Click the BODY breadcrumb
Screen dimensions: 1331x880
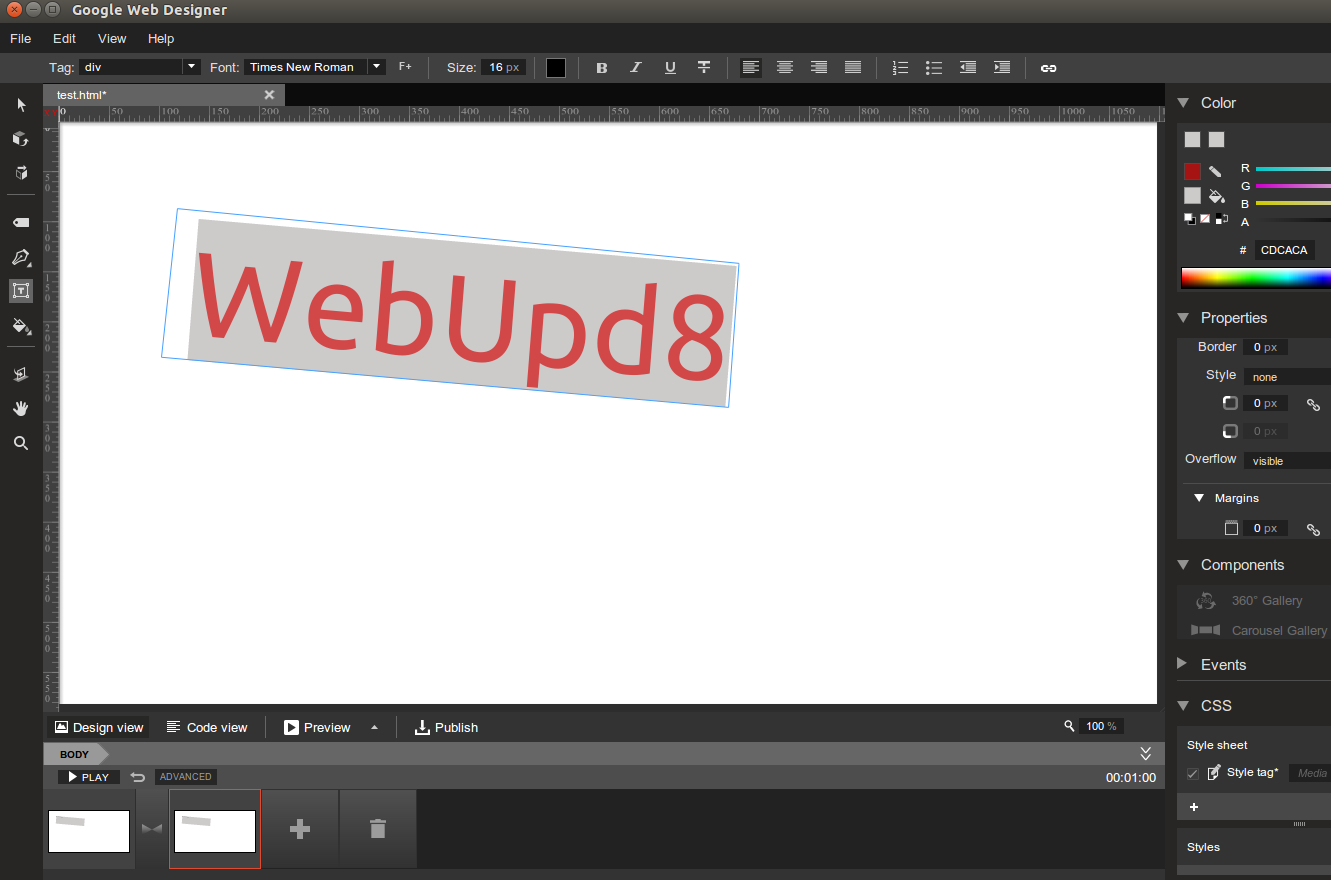[x=75, y=754]
